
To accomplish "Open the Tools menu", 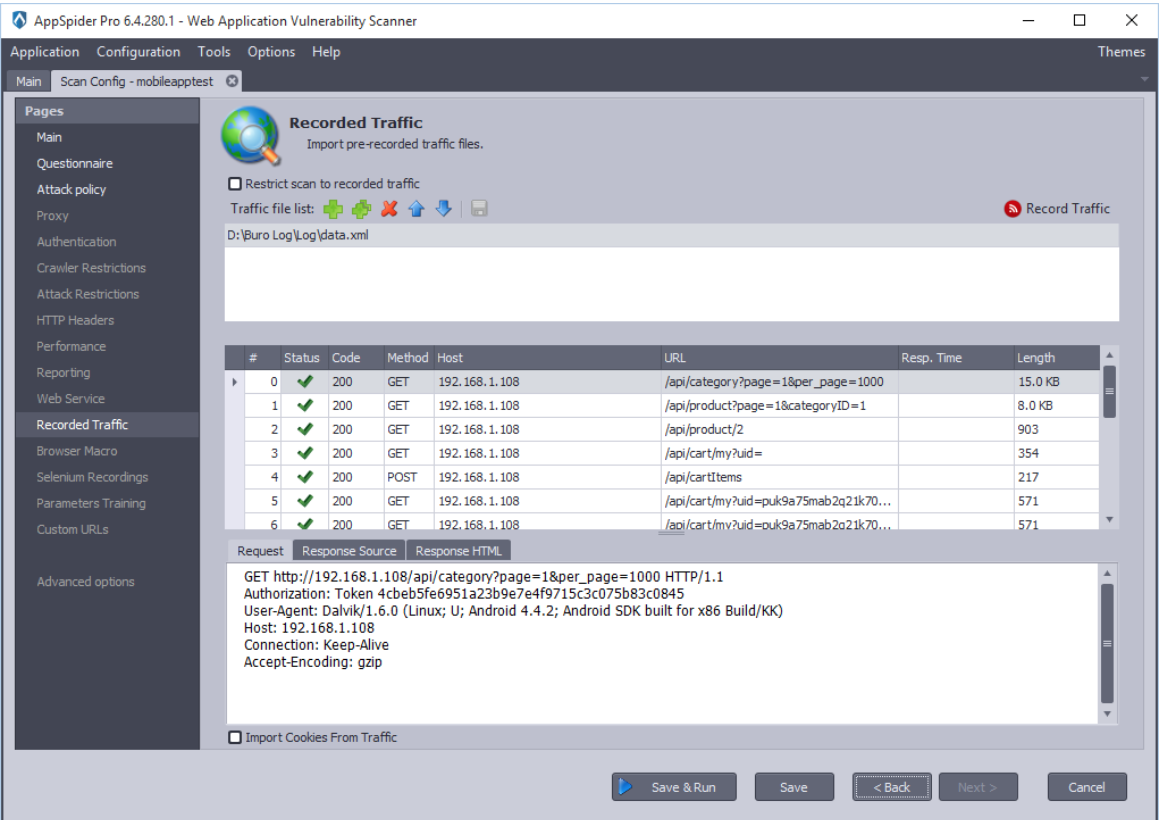I will pos(214,52).
